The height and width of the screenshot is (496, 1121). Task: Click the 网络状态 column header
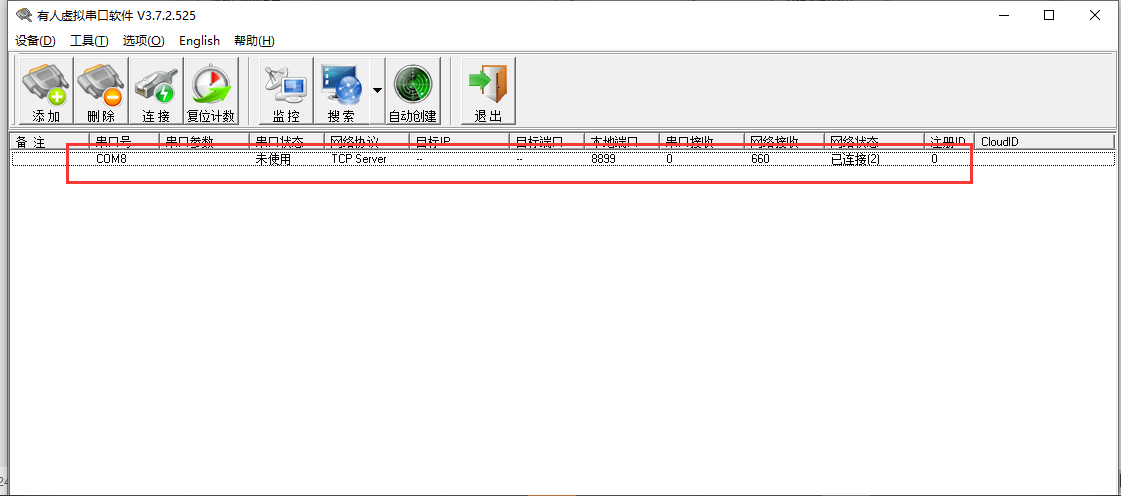873,141
